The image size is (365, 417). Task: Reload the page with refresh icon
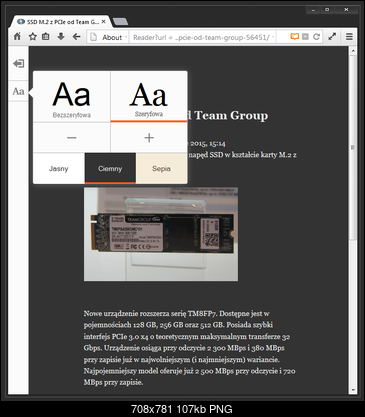(316, 37)
